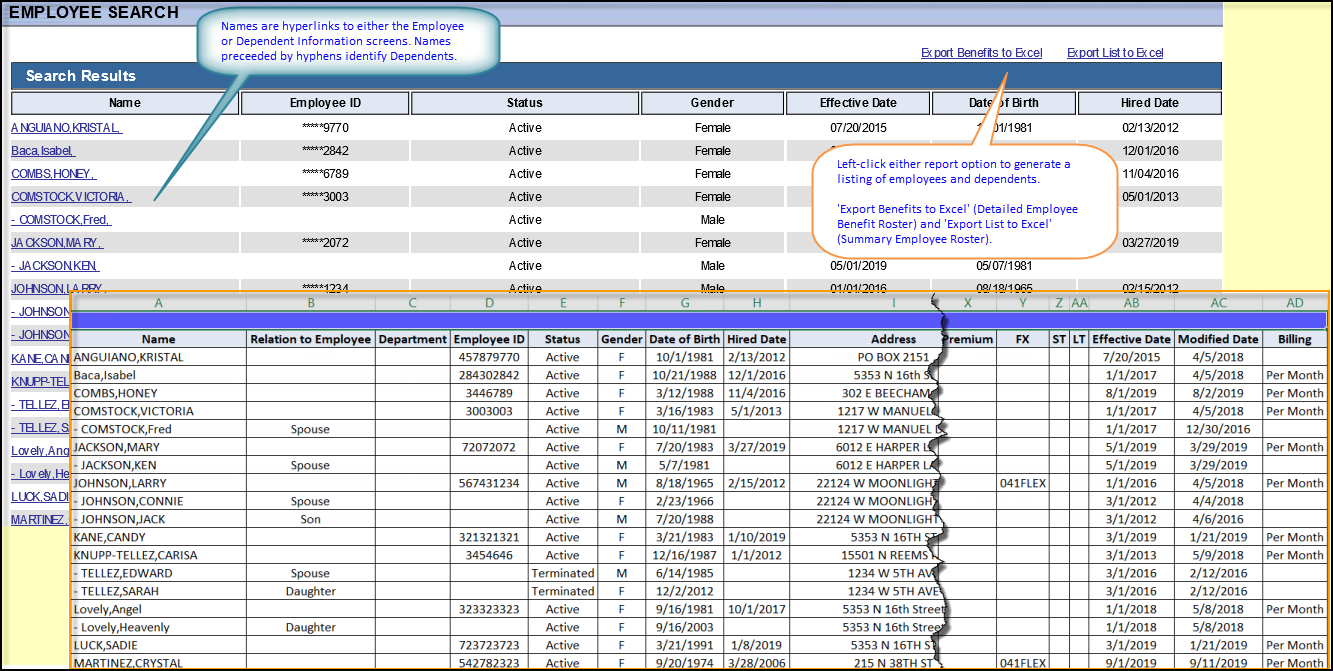Select 041FLEX cell in JOHNSON,LARRY row
The height and width of the screenshot is (671, 1333).
click(1022, 483)
